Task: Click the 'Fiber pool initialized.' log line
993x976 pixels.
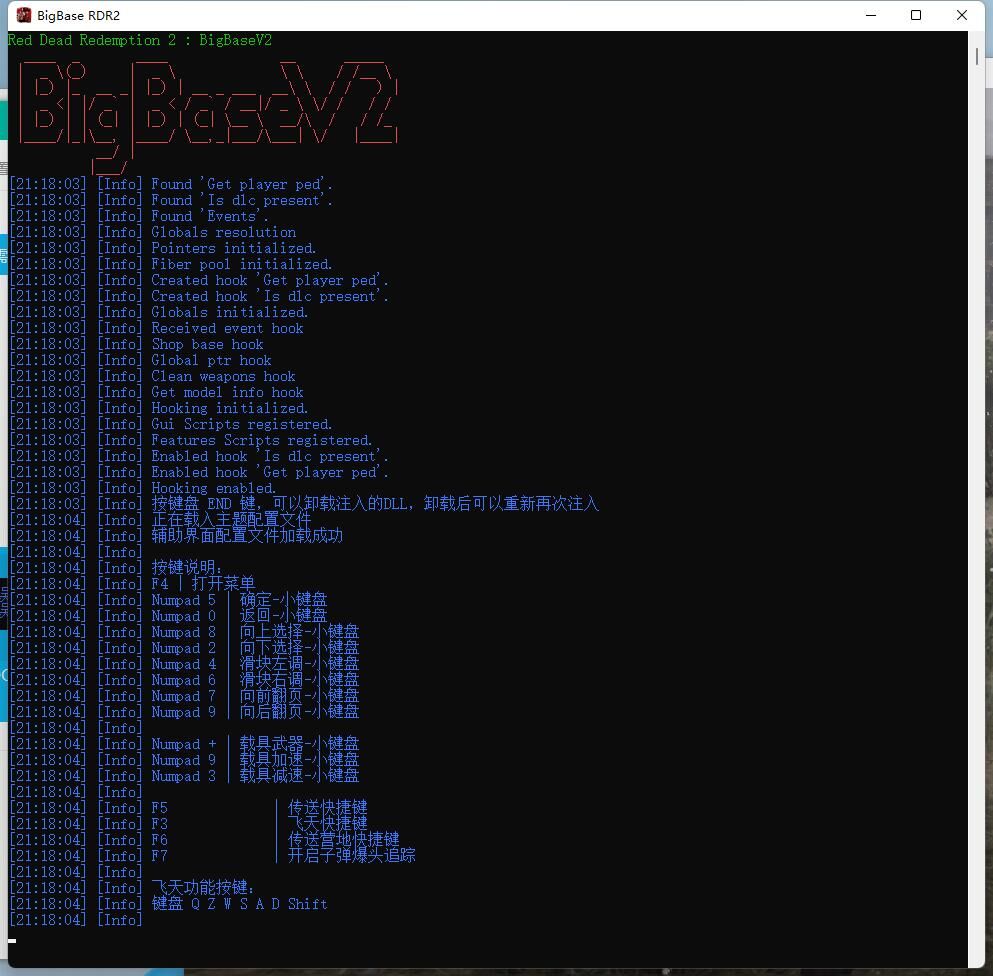Action: coord(171,264)
